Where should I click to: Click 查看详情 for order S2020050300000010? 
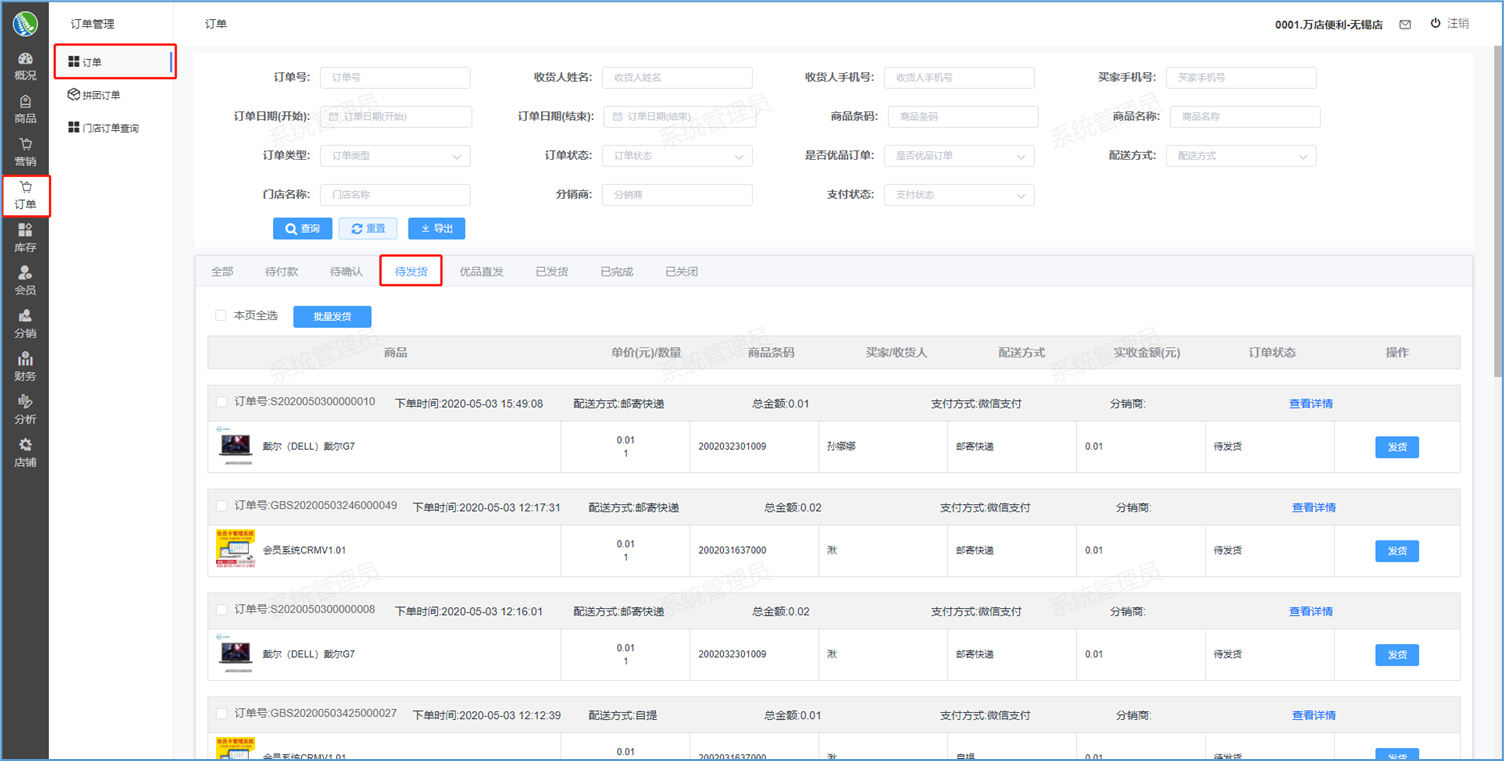coord(1310,404)
